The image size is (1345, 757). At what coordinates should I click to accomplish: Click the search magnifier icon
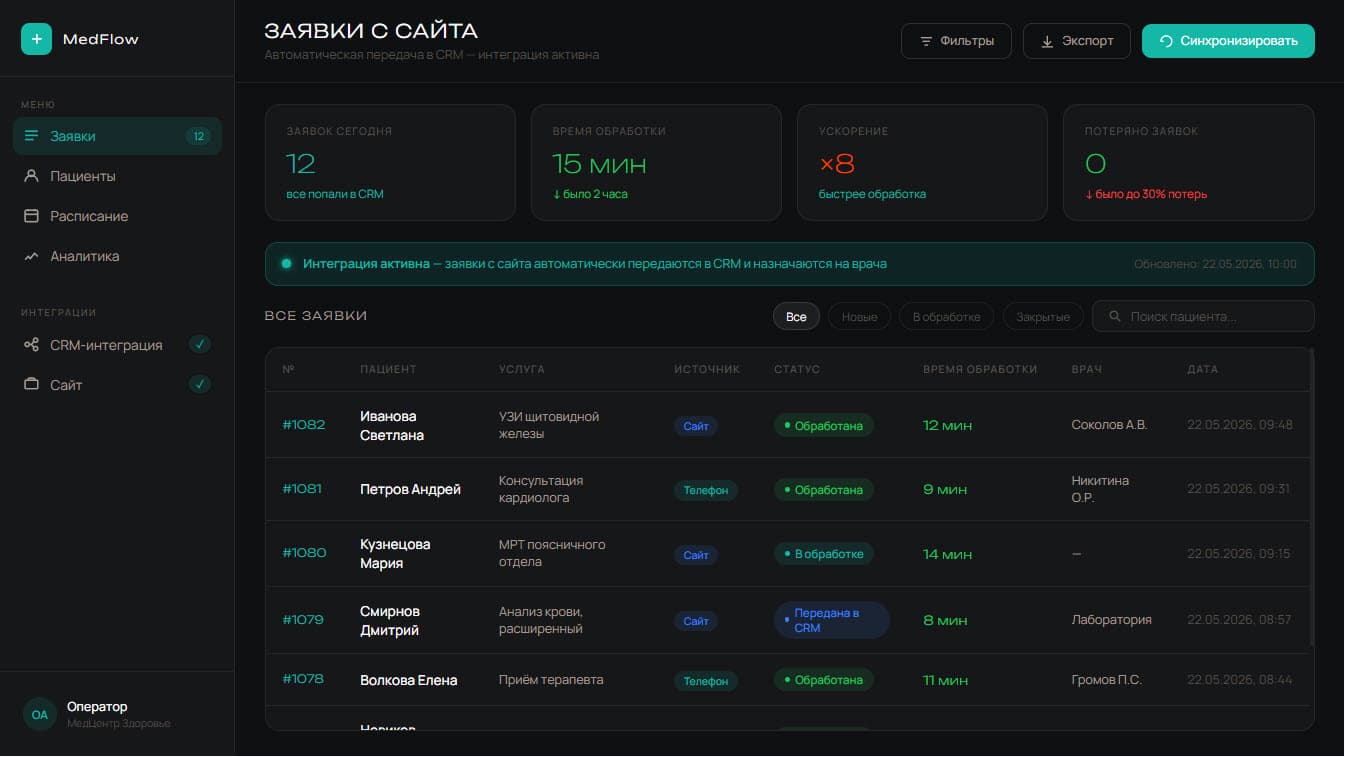point(1114,316)
